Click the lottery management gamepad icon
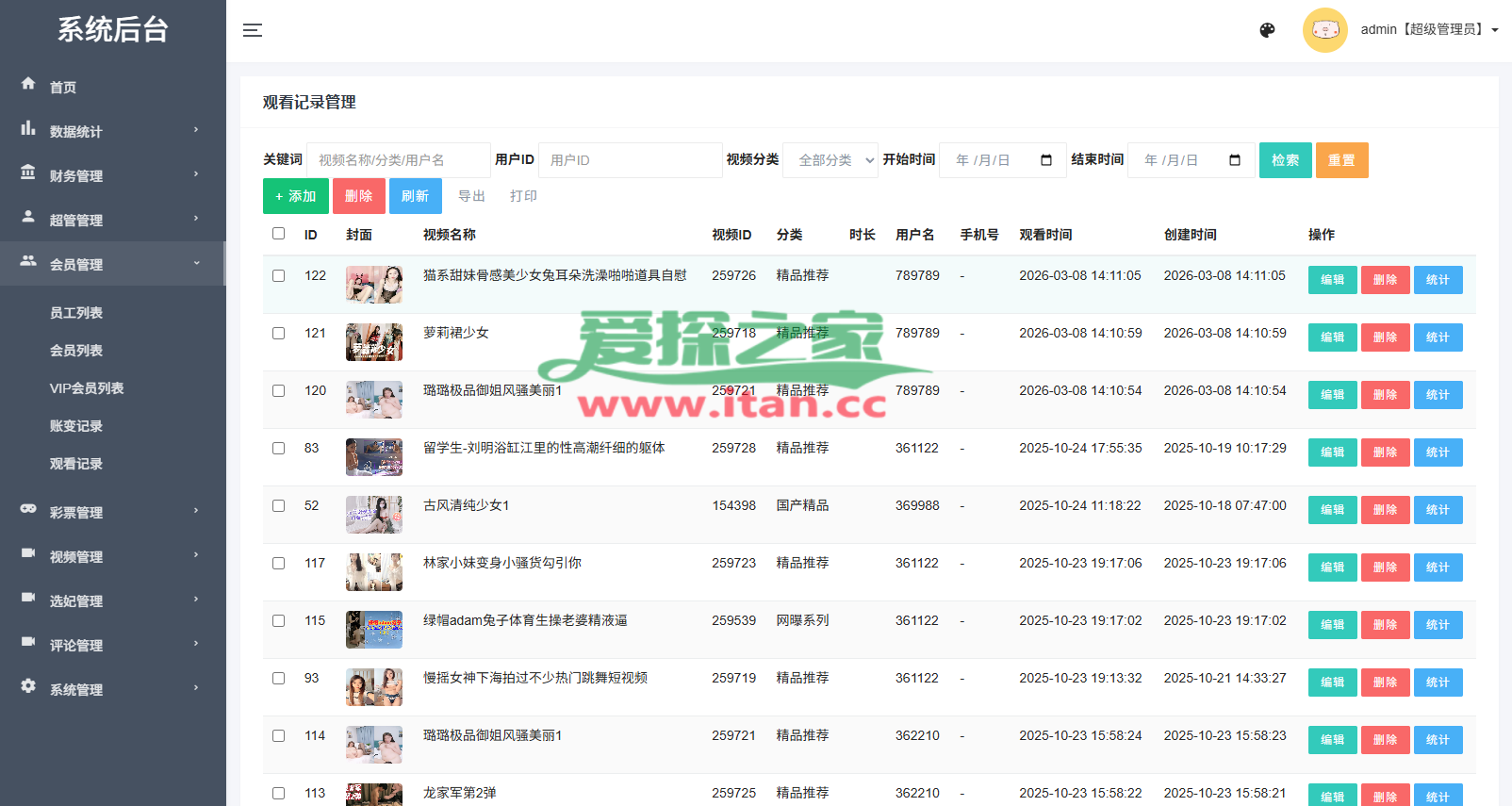The height and width of the screenshot is (806, 1512). pyautogui.click(x=28, y=509)
